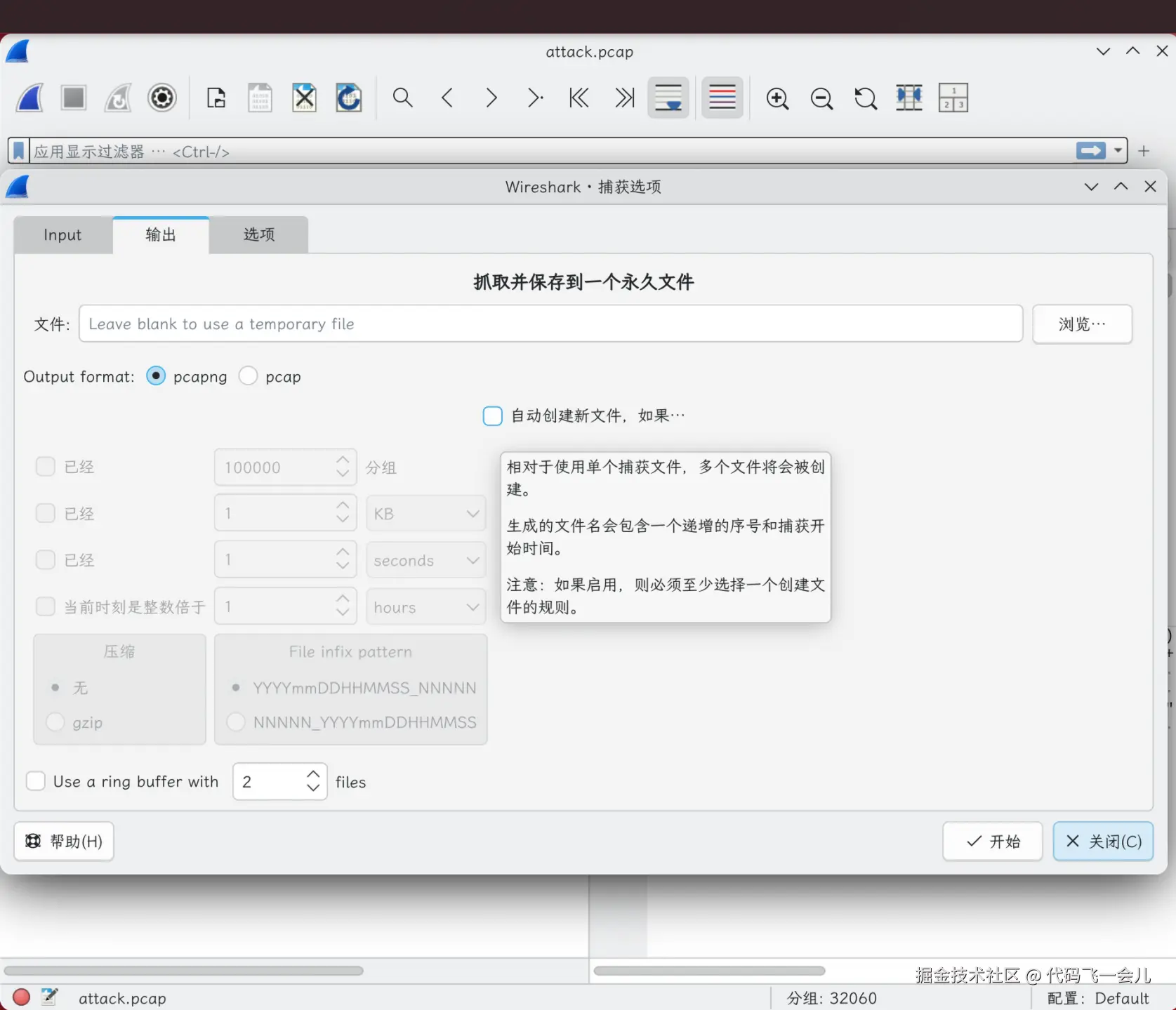Screen dimensions: 1176x1010
Task: Select 无 compression radio button
Action: click(55, 687)
